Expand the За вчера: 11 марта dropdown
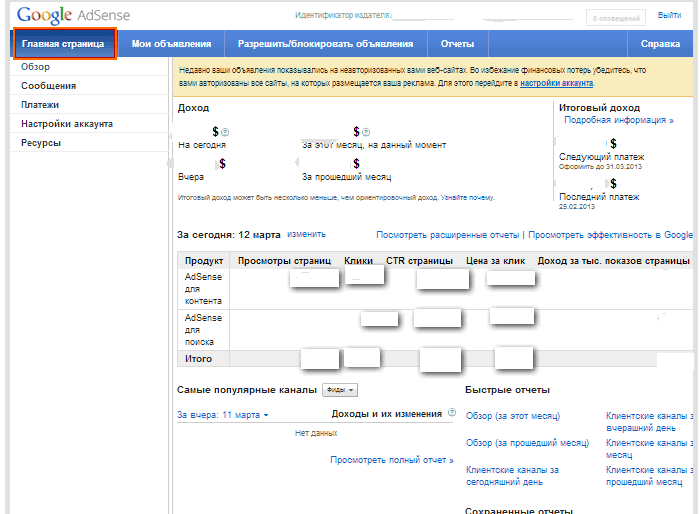Viewport: 699px width, 514px height. 222,415
